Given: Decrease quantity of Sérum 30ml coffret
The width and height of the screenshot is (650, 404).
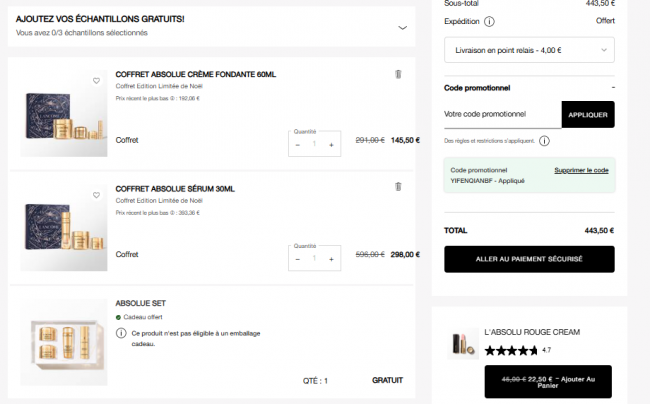Looking at the screenshot, I should [x=298, y=259].
